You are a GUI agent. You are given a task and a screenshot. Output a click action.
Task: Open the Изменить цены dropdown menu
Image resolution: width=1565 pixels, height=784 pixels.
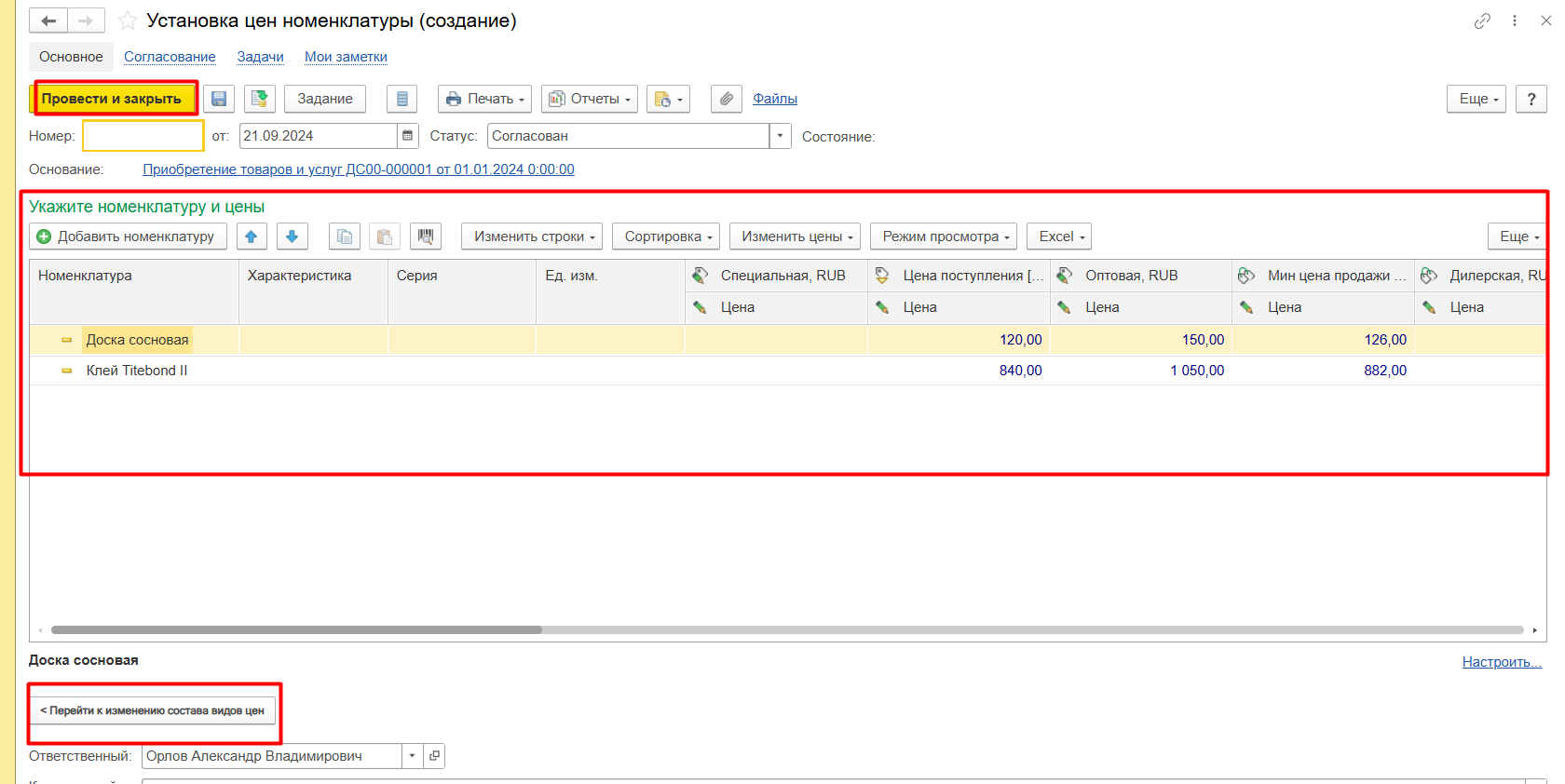[x=797, y=237]
